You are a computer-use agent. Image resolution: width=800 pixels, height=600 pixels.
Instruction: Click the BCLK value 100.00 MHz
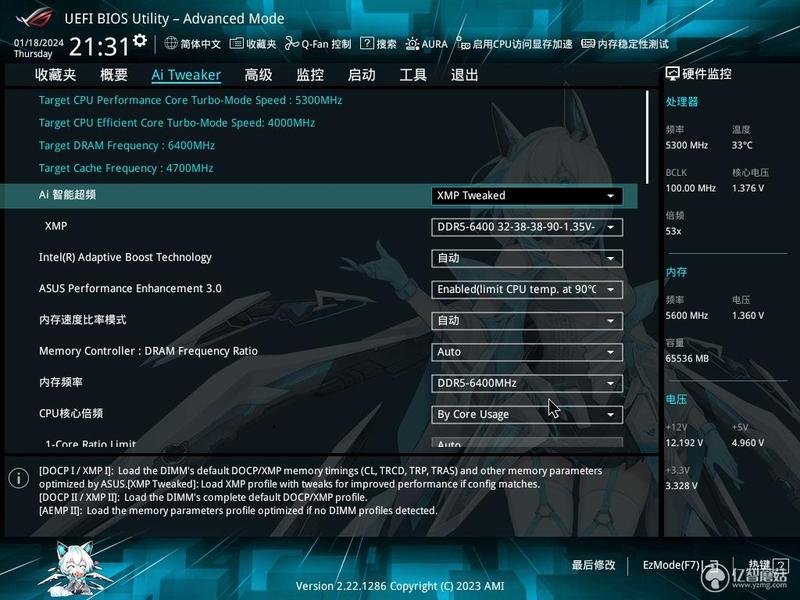tap(690, 188)
